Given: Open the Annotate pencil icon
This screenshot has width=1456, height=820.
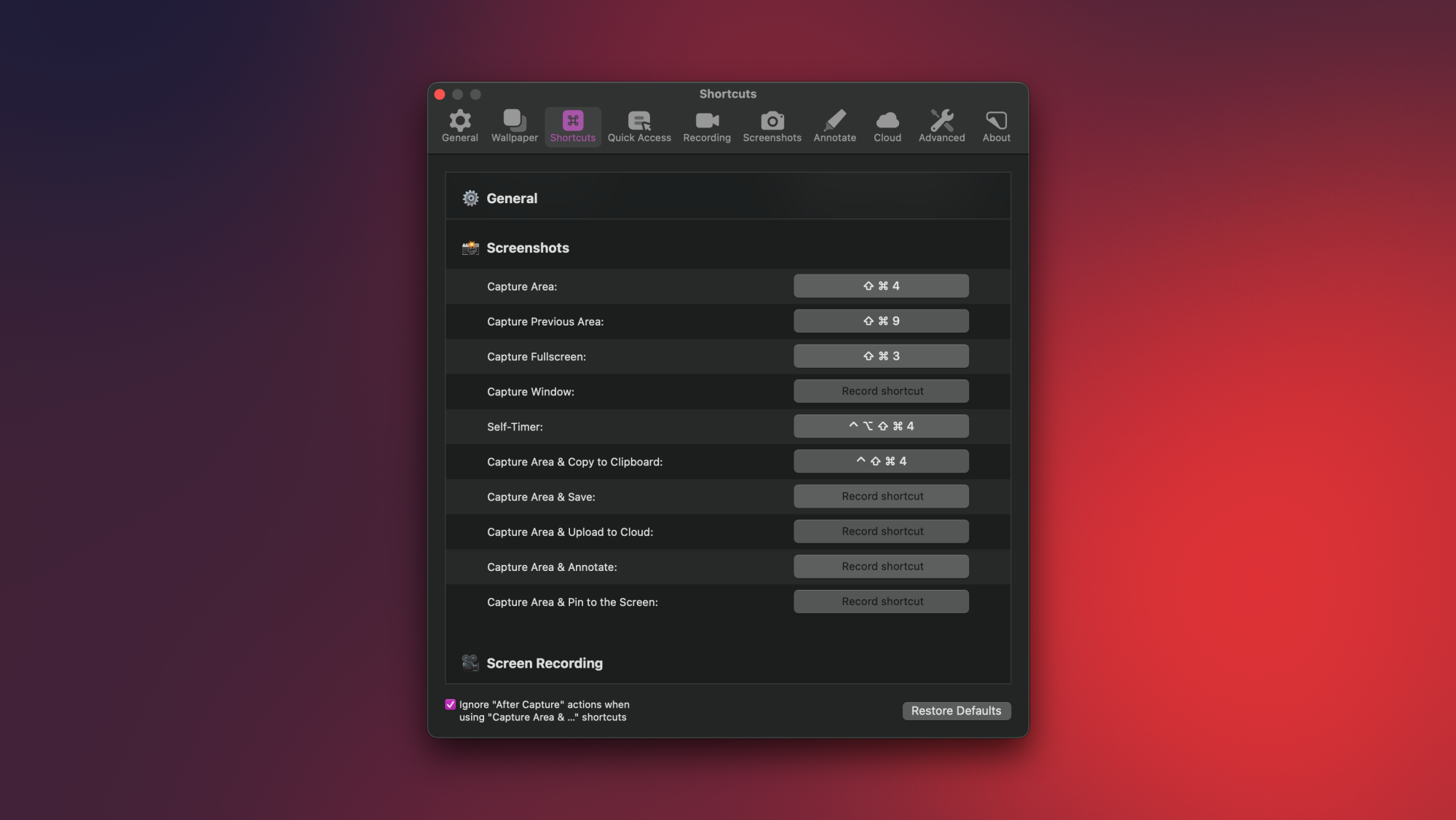Looking at the screenshot, I should (x=834, y=126).
